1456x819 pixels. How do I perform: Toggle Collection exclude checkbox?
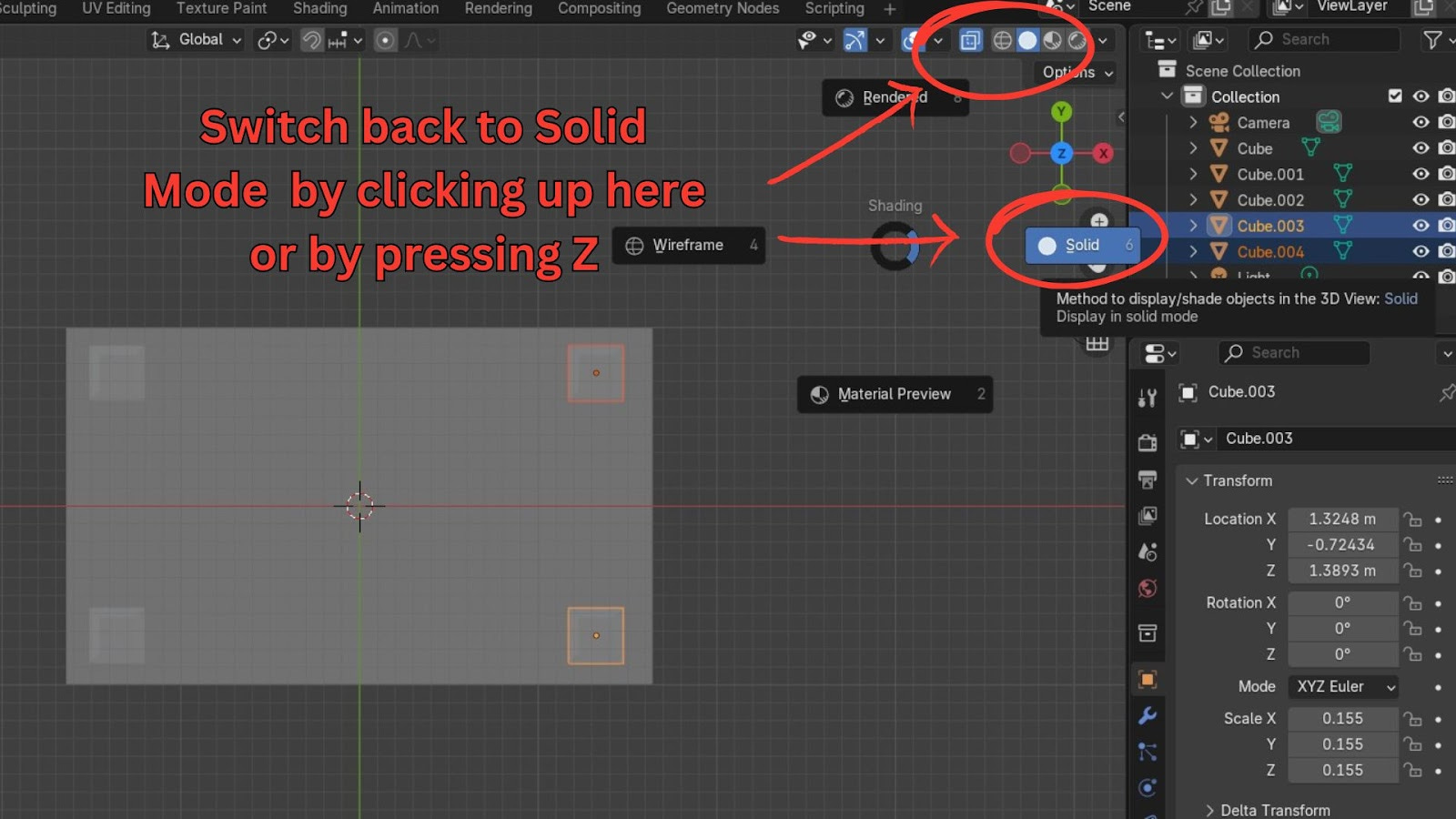pos(1395,96)
